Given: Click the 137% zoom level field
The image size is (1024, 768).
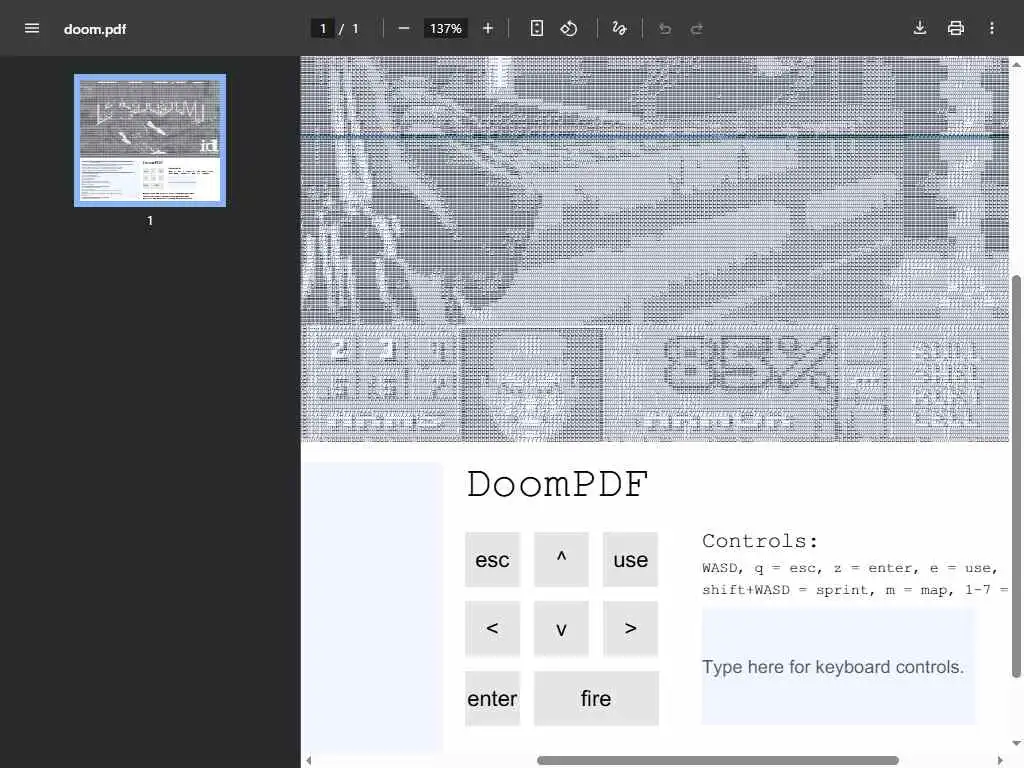Looking at the screenshot, I should coord(445,29).
